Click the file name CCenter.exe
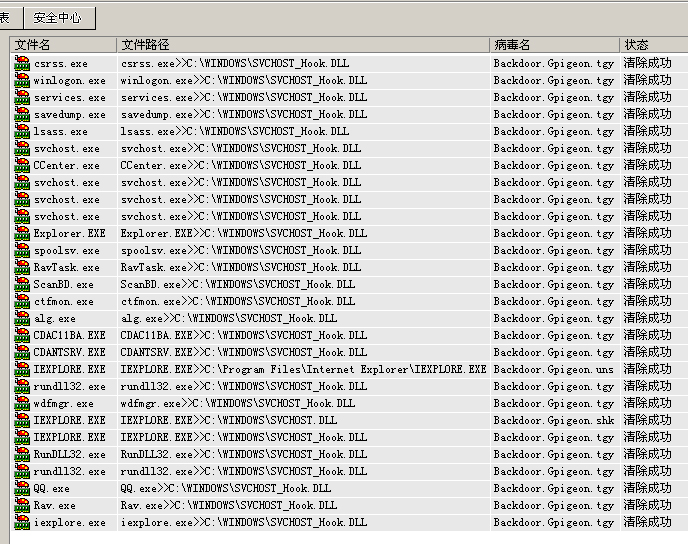Screen dimensions: 688x544 [66, 165]
